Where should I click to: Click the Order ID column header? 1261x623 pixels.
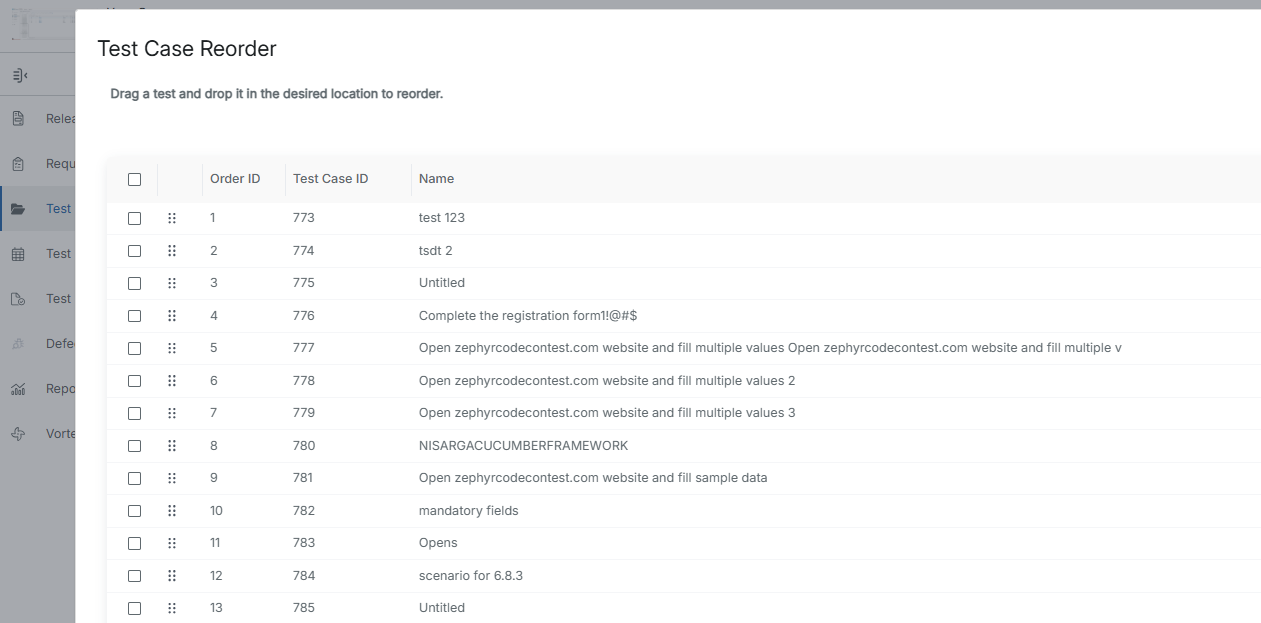(235, 179)
